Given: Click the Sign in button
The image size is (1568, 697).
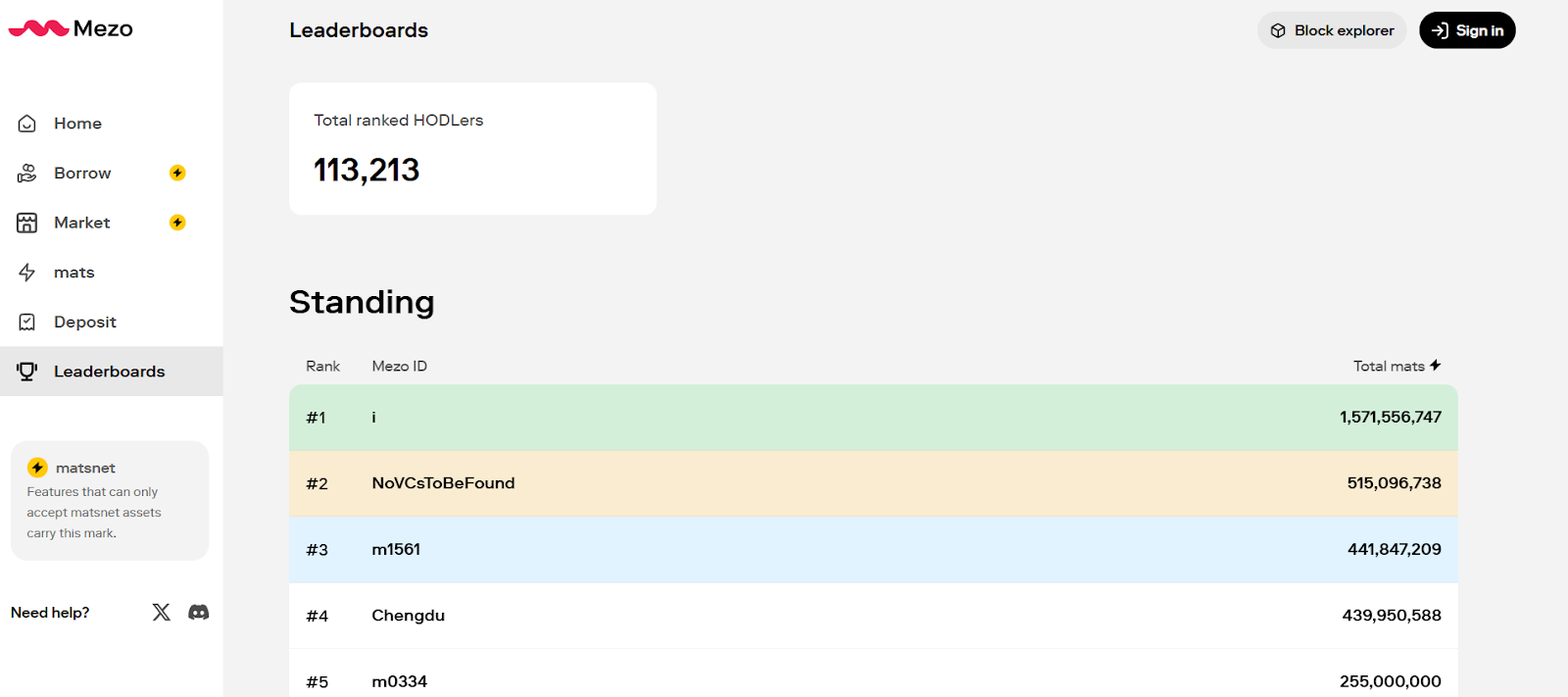Looking at the screenshot, I should coord(1467,30).
